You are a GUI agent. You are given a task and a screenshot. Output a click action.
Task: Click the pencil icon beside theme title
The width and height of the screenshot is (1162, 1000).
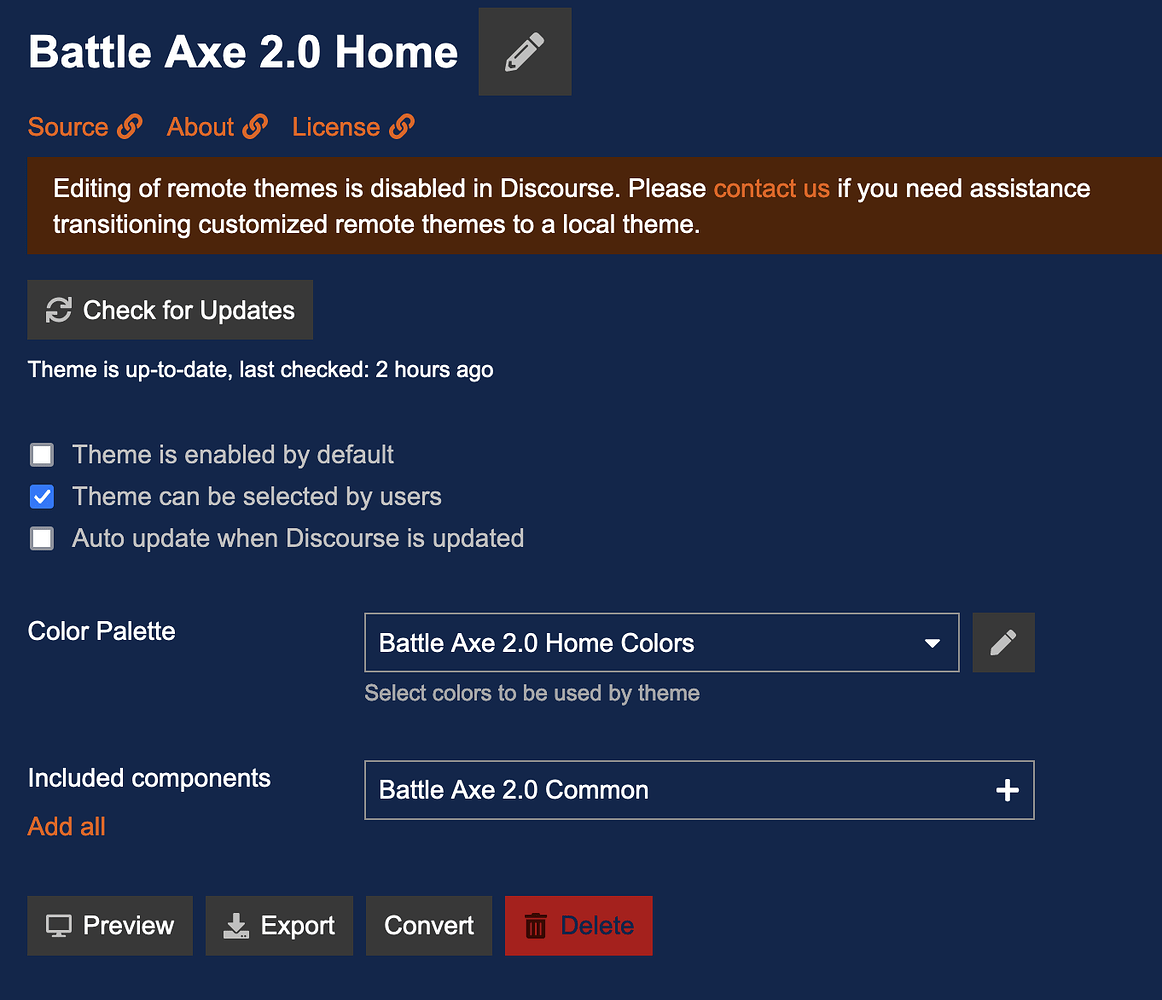525,52
